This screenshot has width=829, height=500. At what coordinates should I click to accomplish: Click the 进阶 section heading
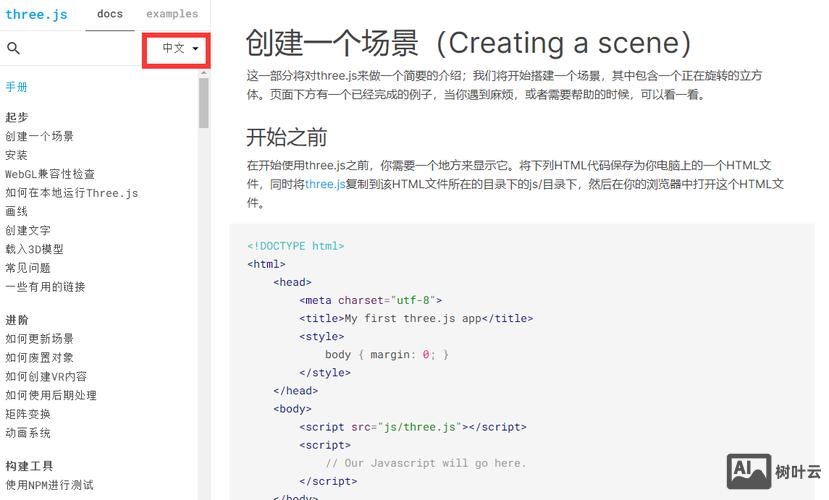(16, 320)
